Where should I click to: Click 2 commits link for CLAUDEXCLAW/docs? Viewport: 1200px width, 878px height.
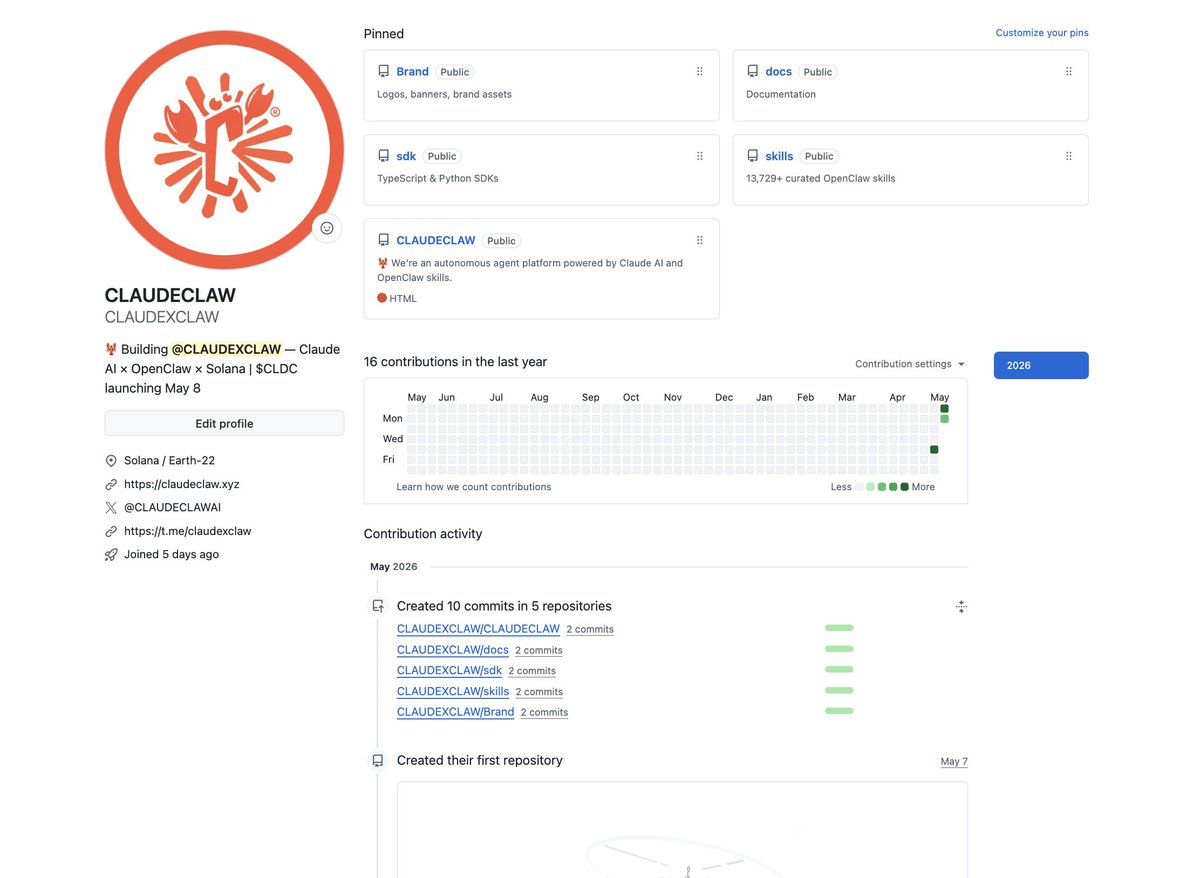539,651
